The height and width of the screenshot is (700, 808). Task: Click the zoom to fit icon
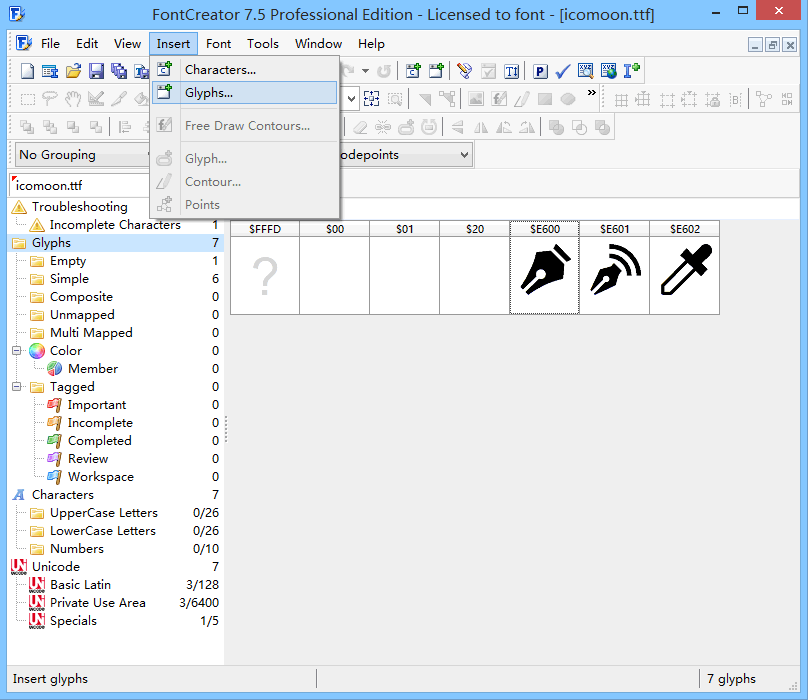372,98
